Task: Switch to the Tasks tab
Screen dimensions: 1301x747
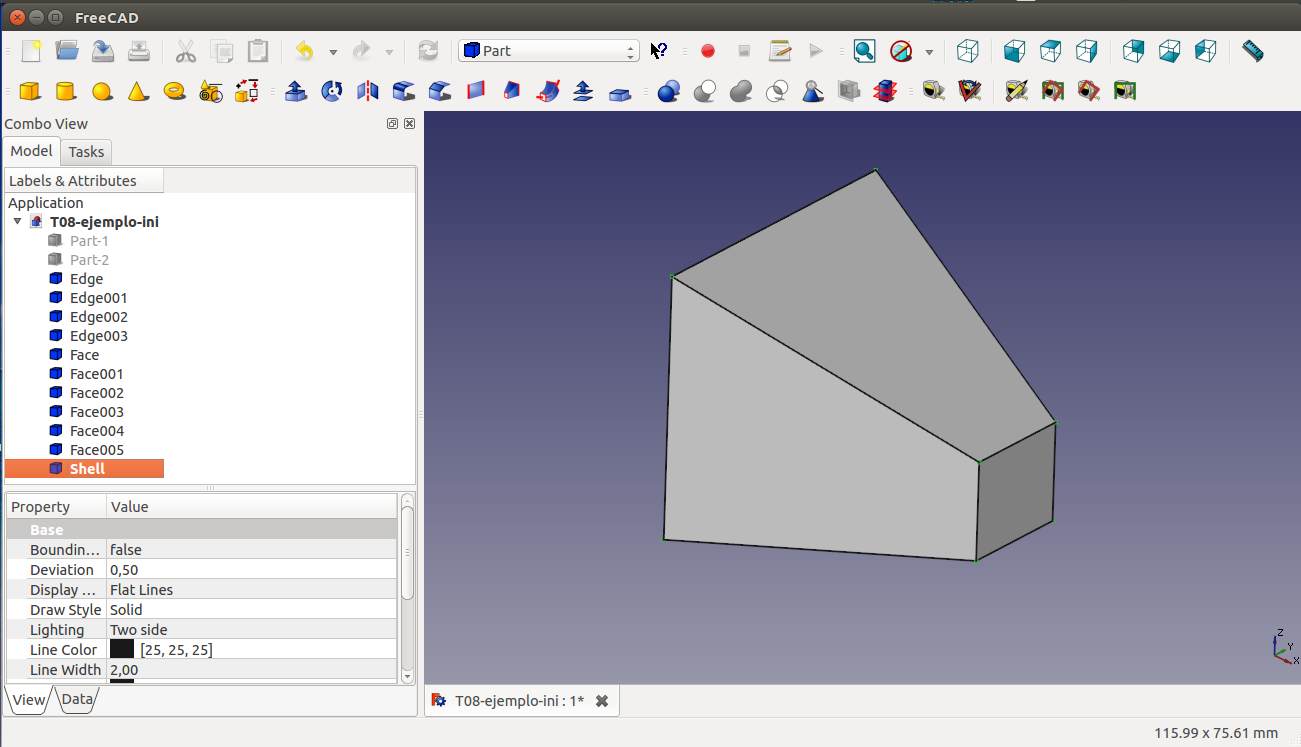Action: (x=86, y=152)
